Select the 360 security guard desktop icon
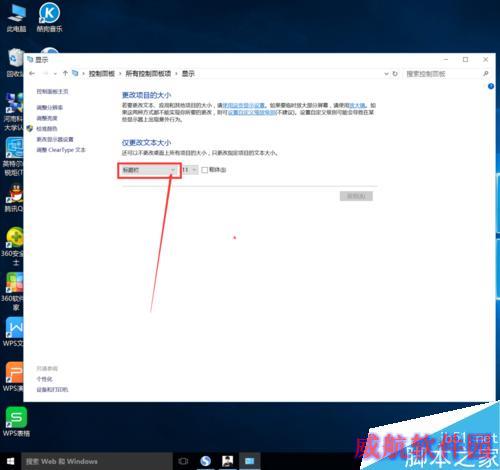The width and height of the screenshot is (500, 470). (x=13, y=246)
